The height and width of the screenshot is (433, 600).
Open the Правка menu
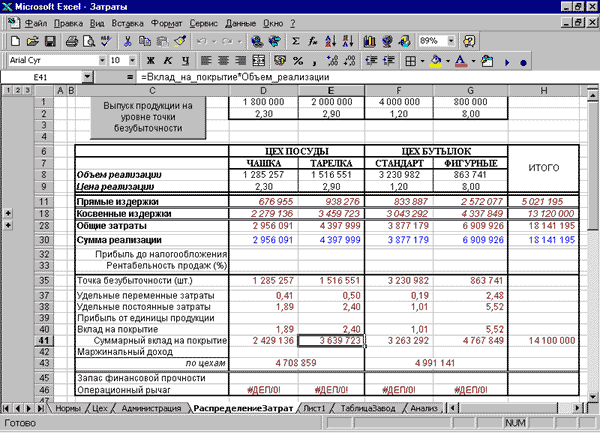pyautogui.click(x=68, y=23)
